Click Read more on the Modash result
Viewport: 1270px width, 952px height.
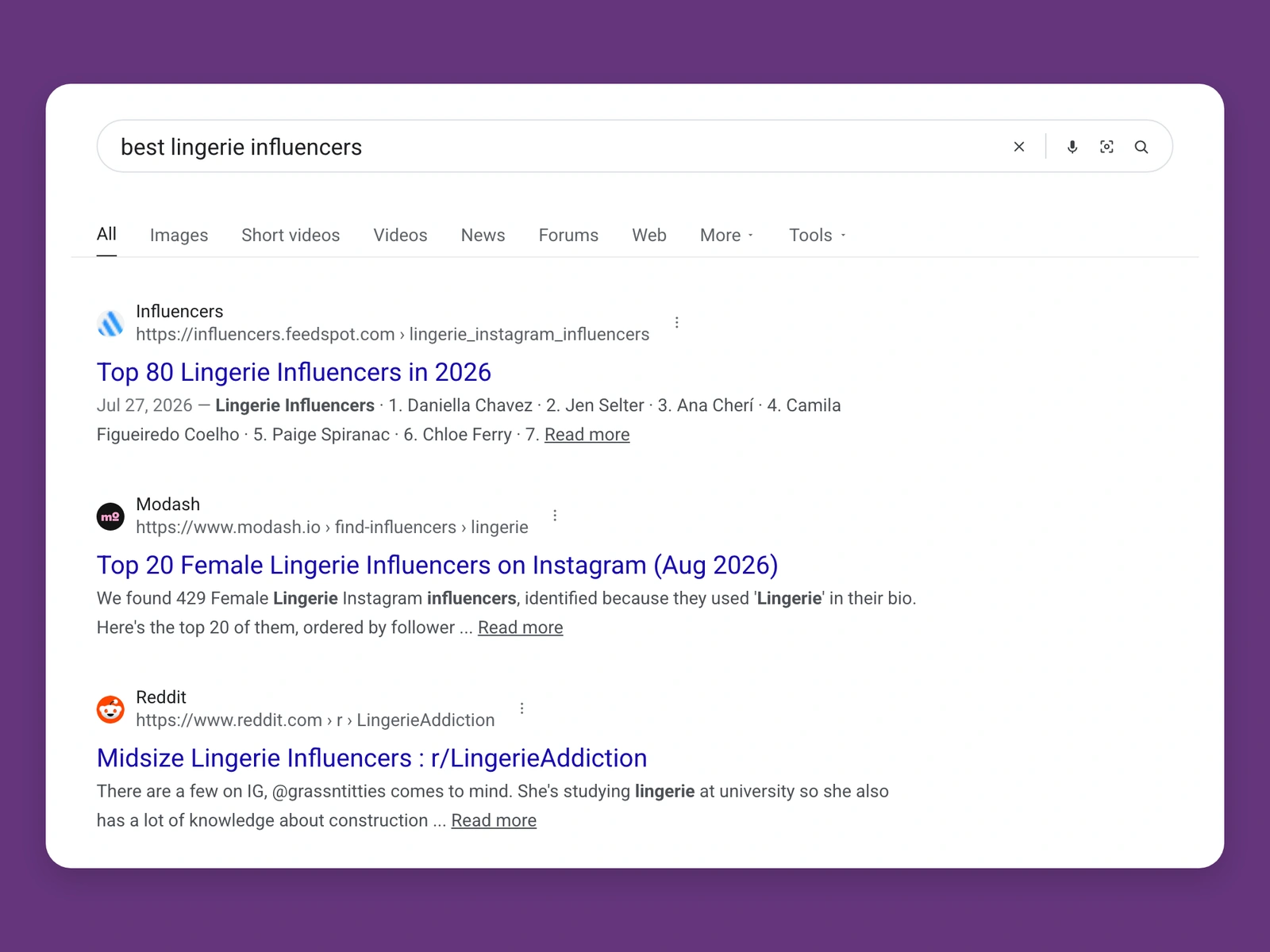(x=520, y=628)
